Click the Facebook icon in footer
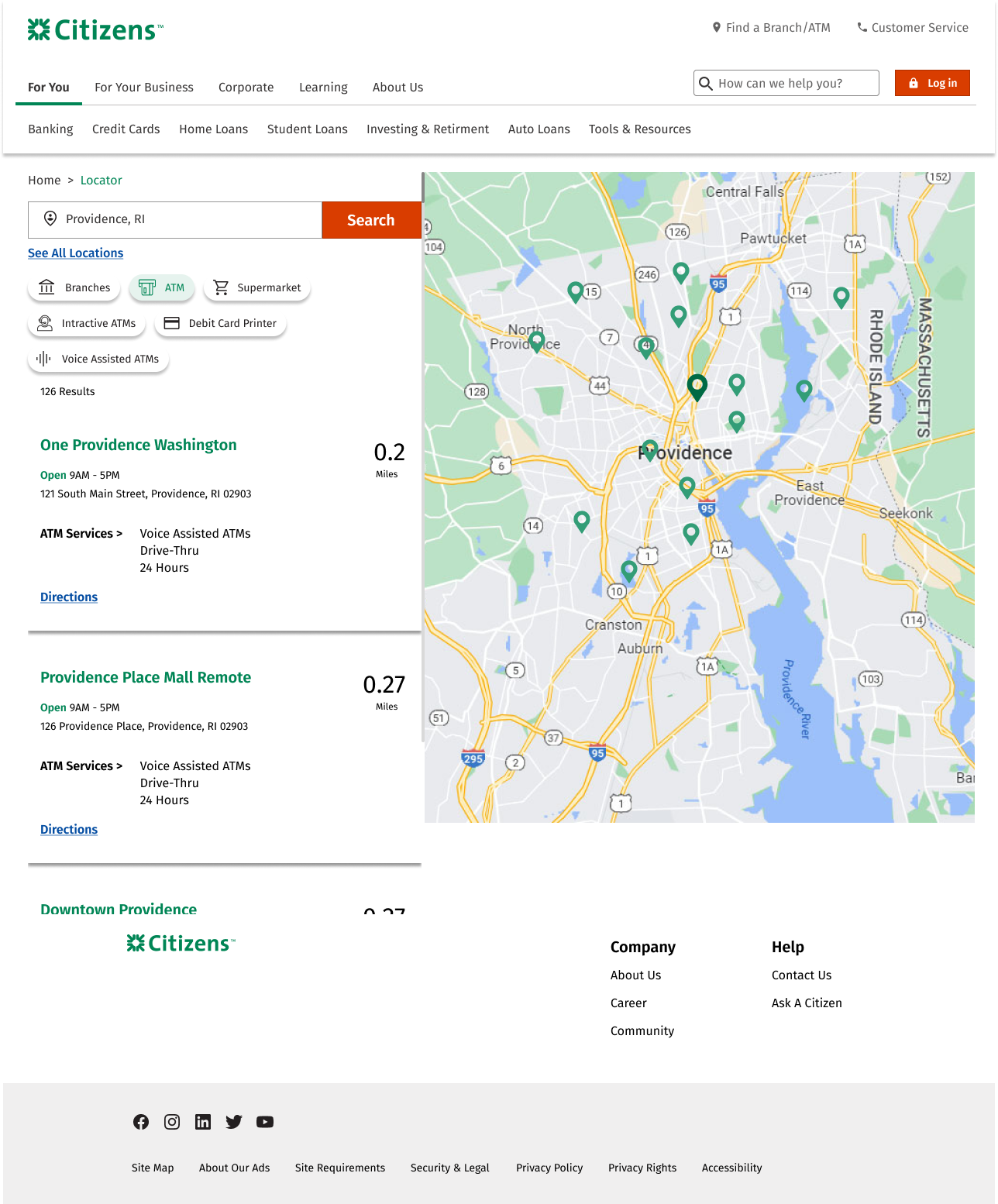This screenshot has height=1204, width=998. [141, 1122]
